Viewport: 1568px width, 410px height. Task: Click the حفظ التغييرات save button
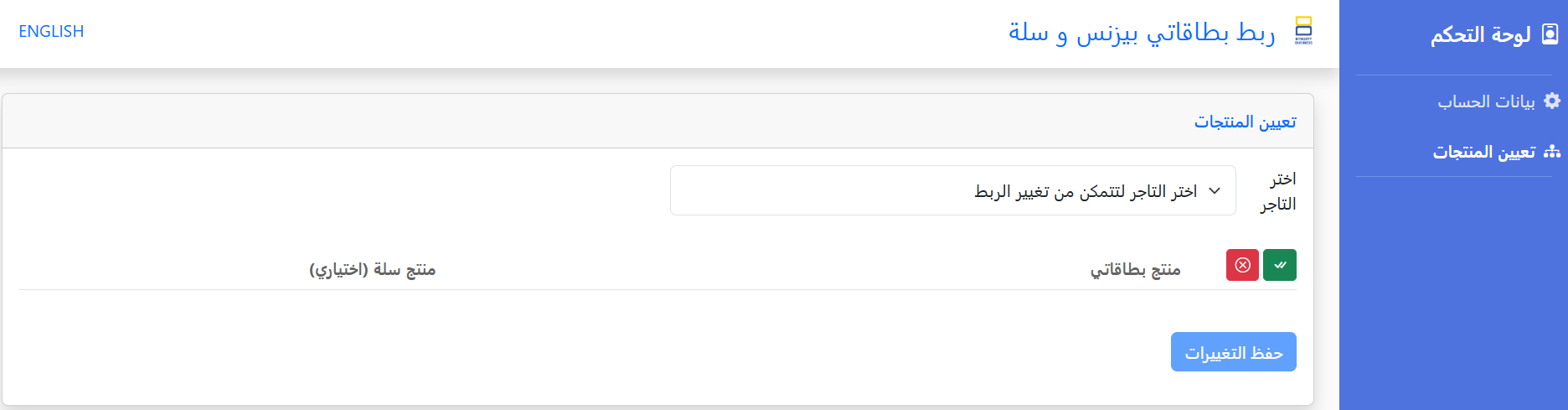coord(1233,352)
